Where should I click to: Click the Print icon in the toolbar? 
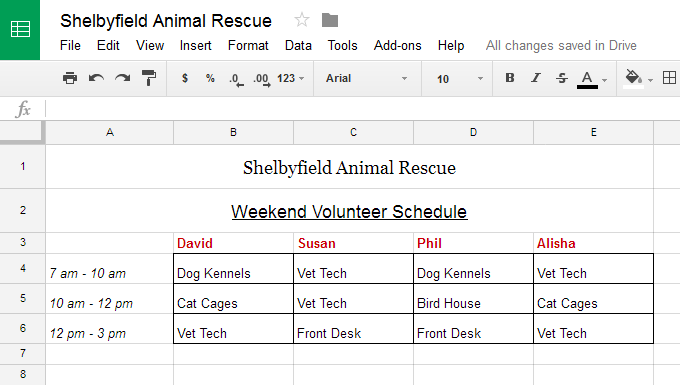point(70,78)
